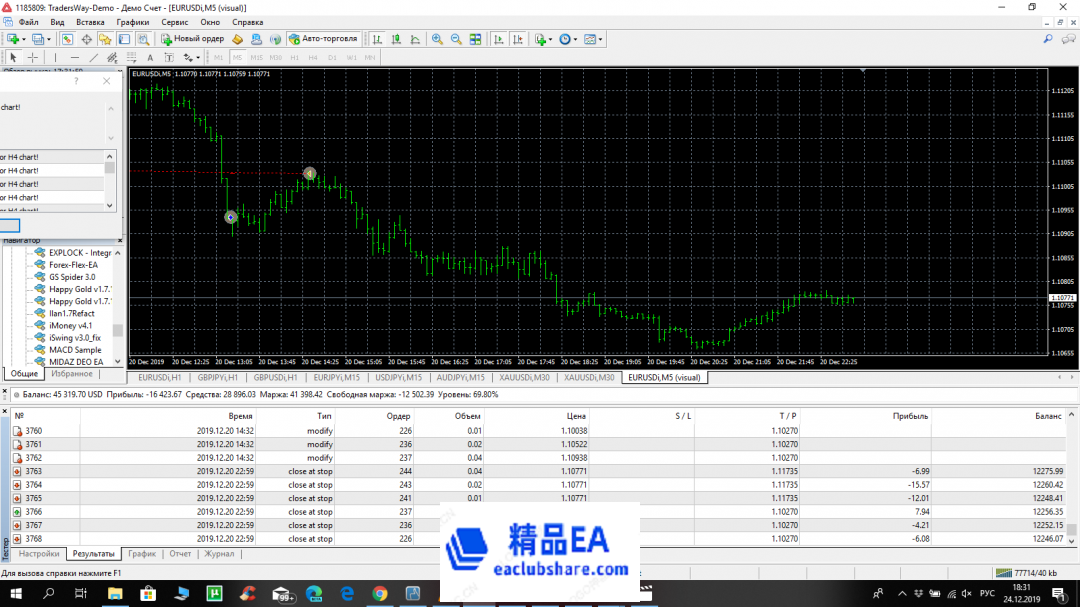Switch to the График tester tab
The width and height of the screenshot is (1080, 607).
[142, 553]
